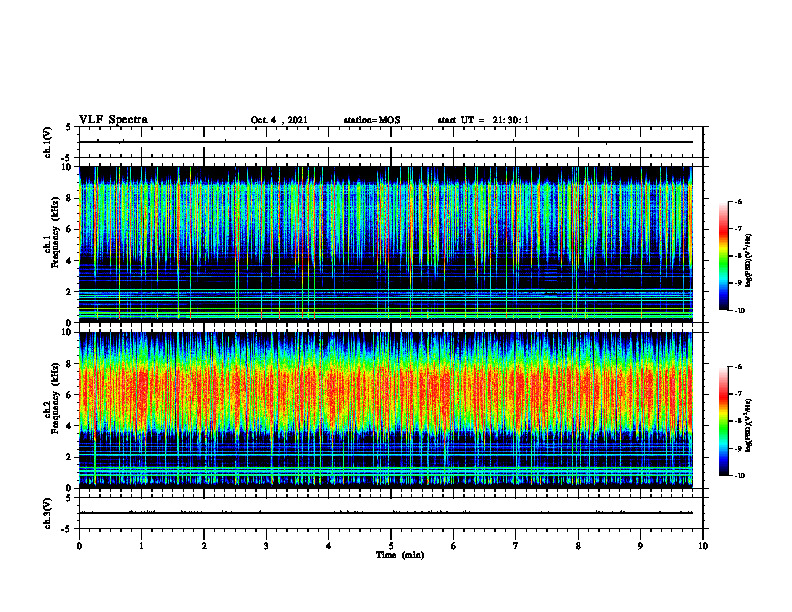
Task: Click the ch.3 waveform trace line
Action: pyautogui.click(x=386, y=513)
